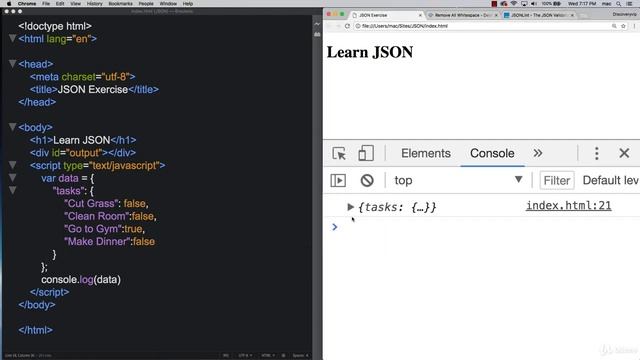
Task: Close the JSONLint tab
Action: pyautogui.click(x=572, y=15)
